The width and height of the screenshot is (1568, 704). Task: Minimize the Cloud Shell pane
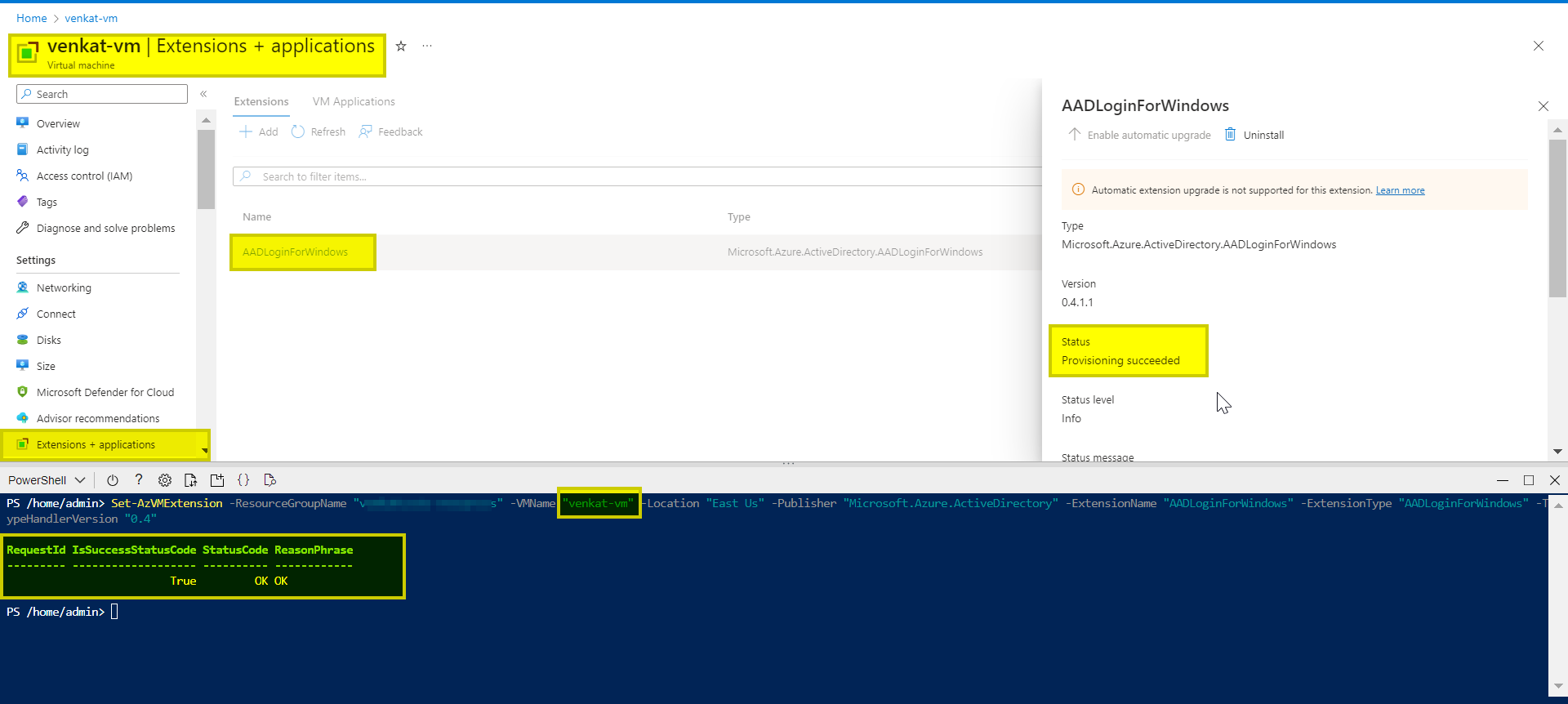1503,480
